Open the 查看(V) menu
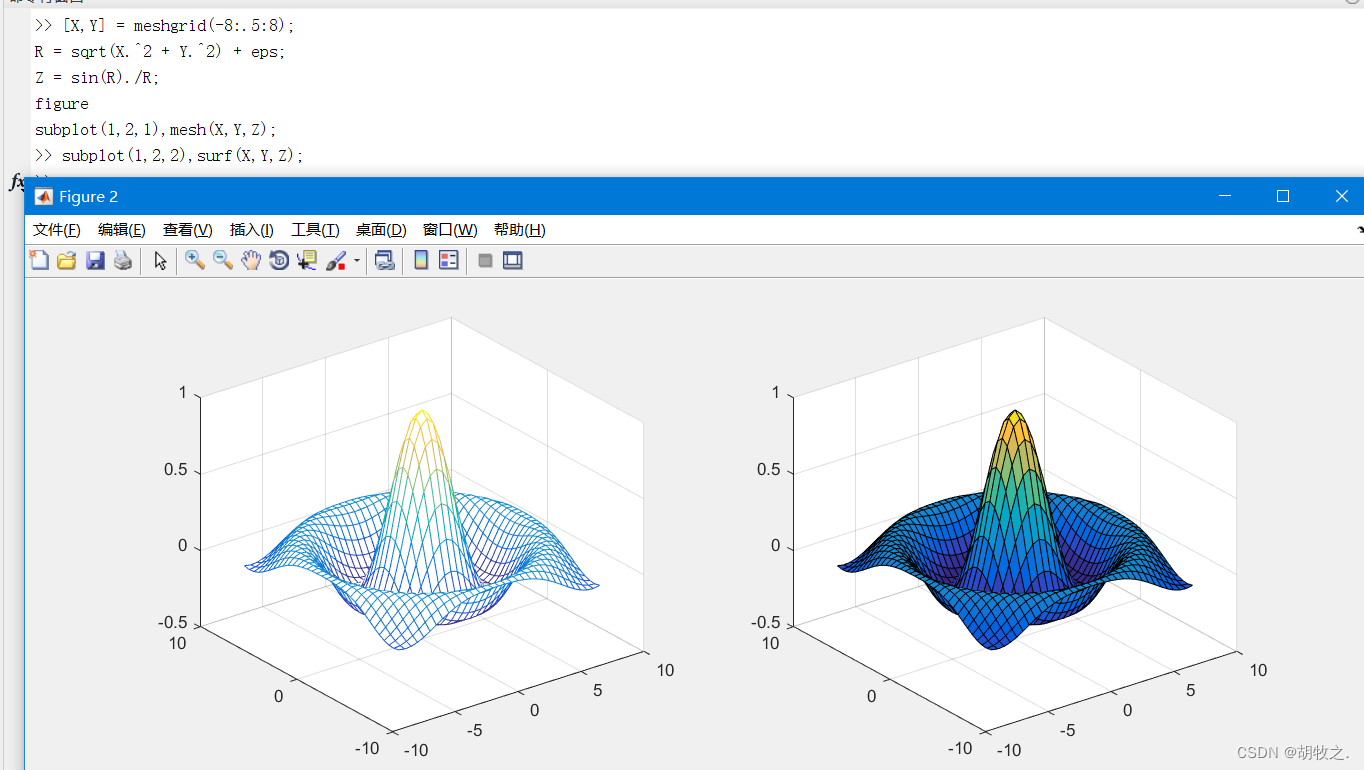This screenshot has width=1364, height=770. (188, 230)
